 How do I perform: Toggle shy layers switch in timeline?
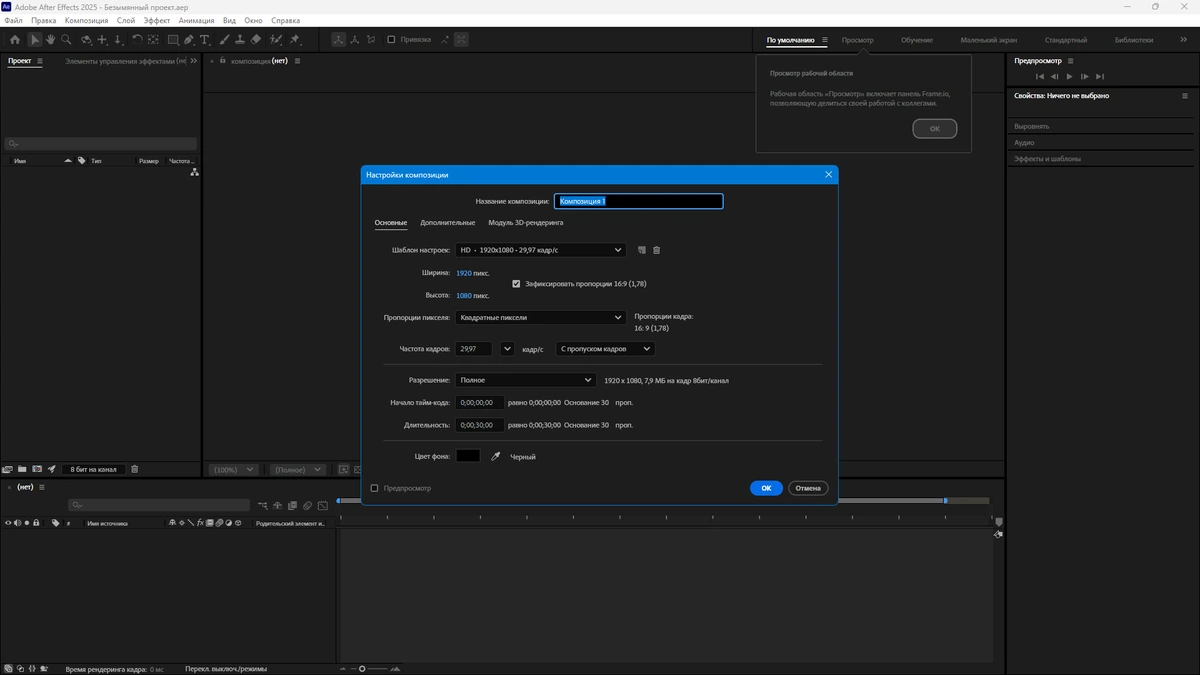[x=278, y=505]
